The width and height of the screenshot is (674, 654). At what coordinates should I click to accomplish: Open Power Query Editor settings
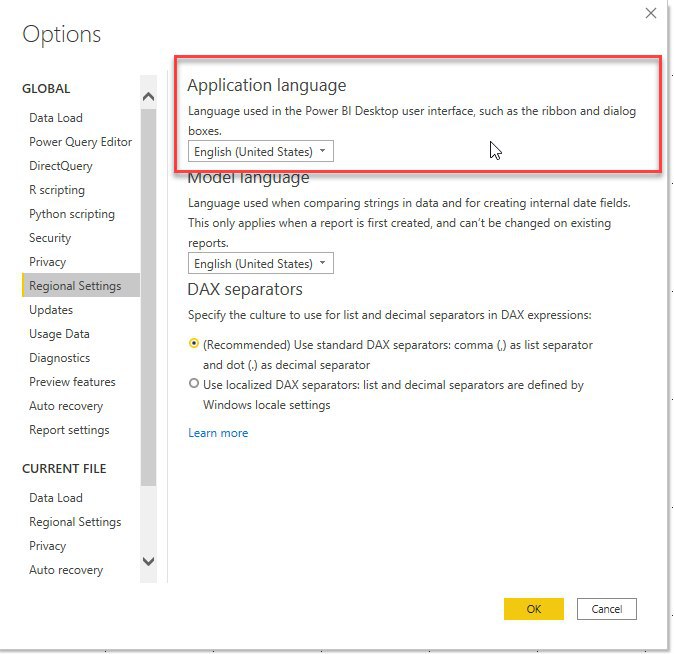click(80, 142)
